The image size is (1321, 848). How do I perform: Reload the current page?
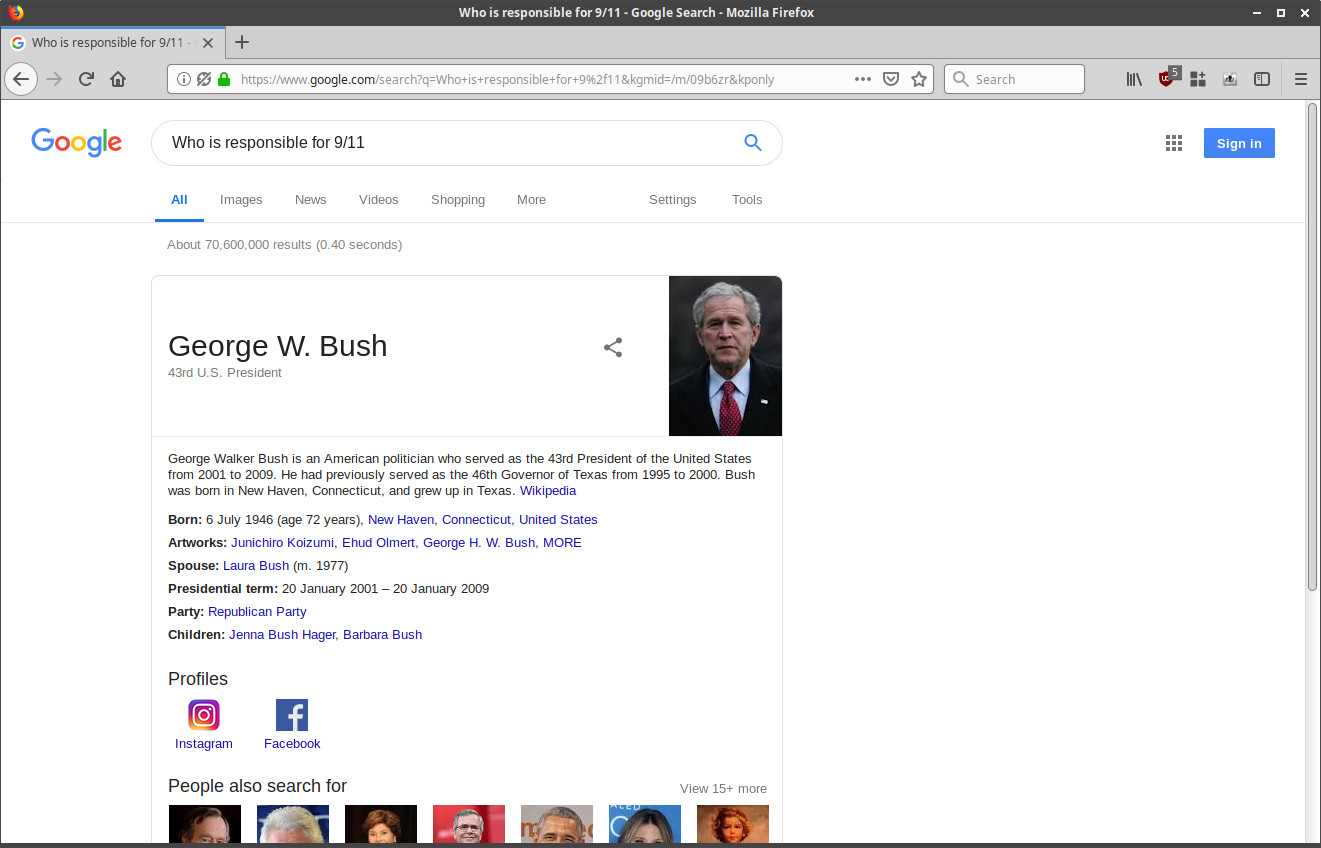pyautogui.click(x=87, y=79)
